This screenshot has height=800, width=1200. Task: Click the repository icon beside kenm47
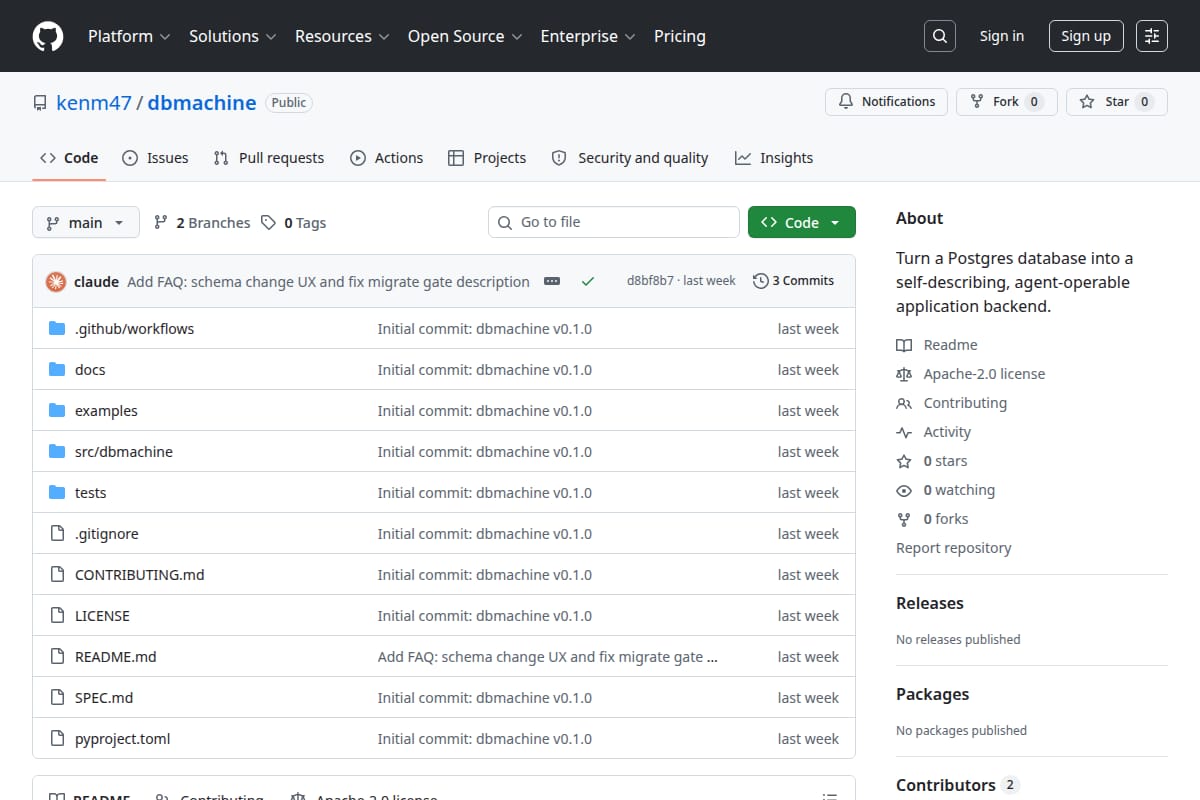pos(40,103)
